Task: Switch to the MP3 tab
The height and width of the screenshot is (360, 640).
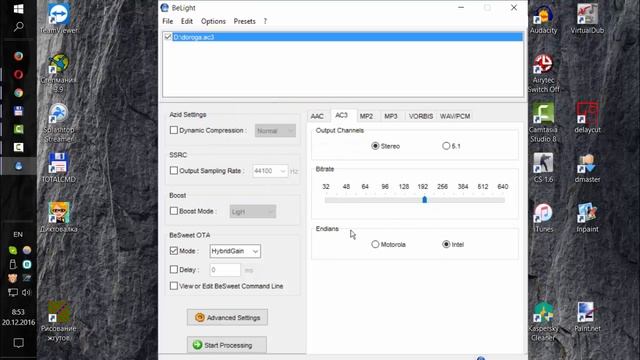Action: pos(391,116)
